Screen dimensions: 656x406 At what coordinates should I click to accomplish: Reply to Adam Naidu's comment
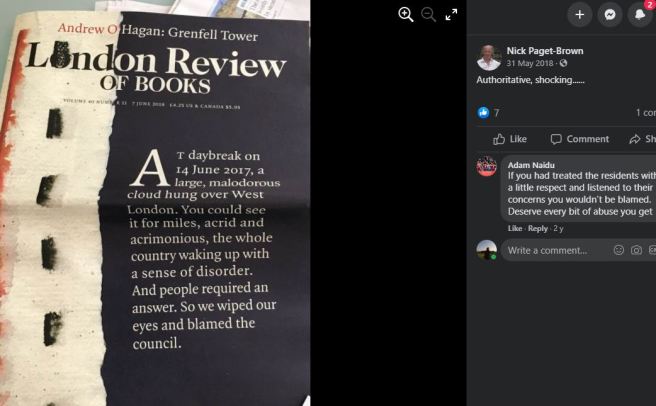click(538, 229)
